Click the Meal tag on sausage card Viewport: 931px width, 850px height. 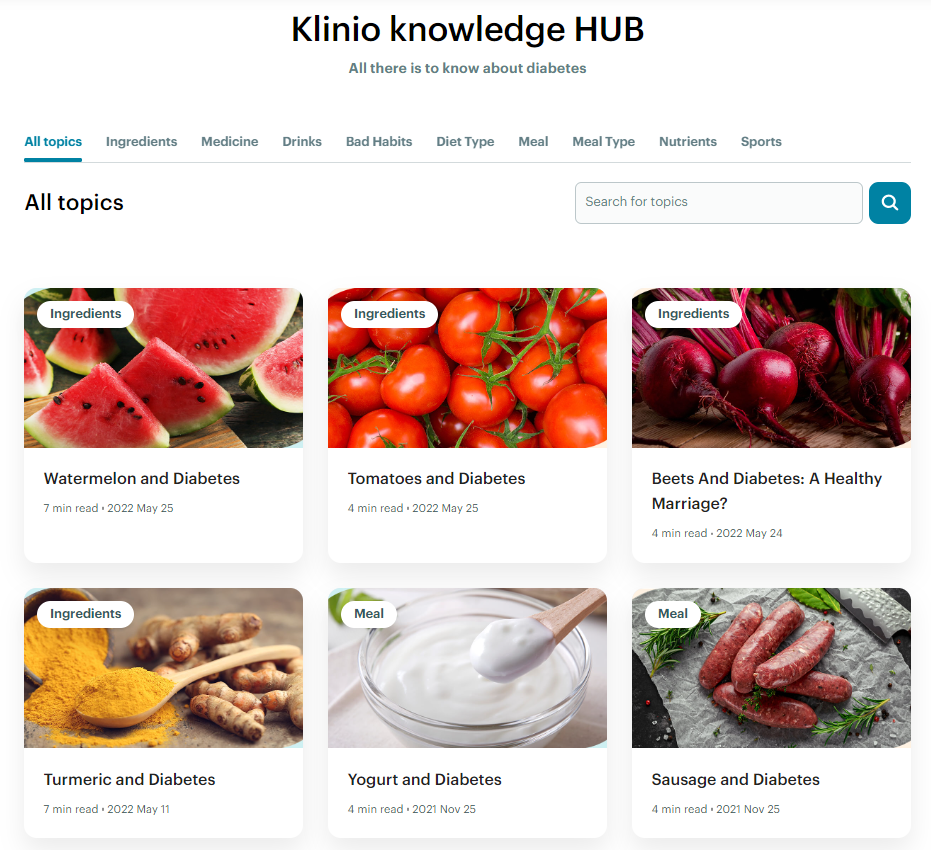[673, 614]
